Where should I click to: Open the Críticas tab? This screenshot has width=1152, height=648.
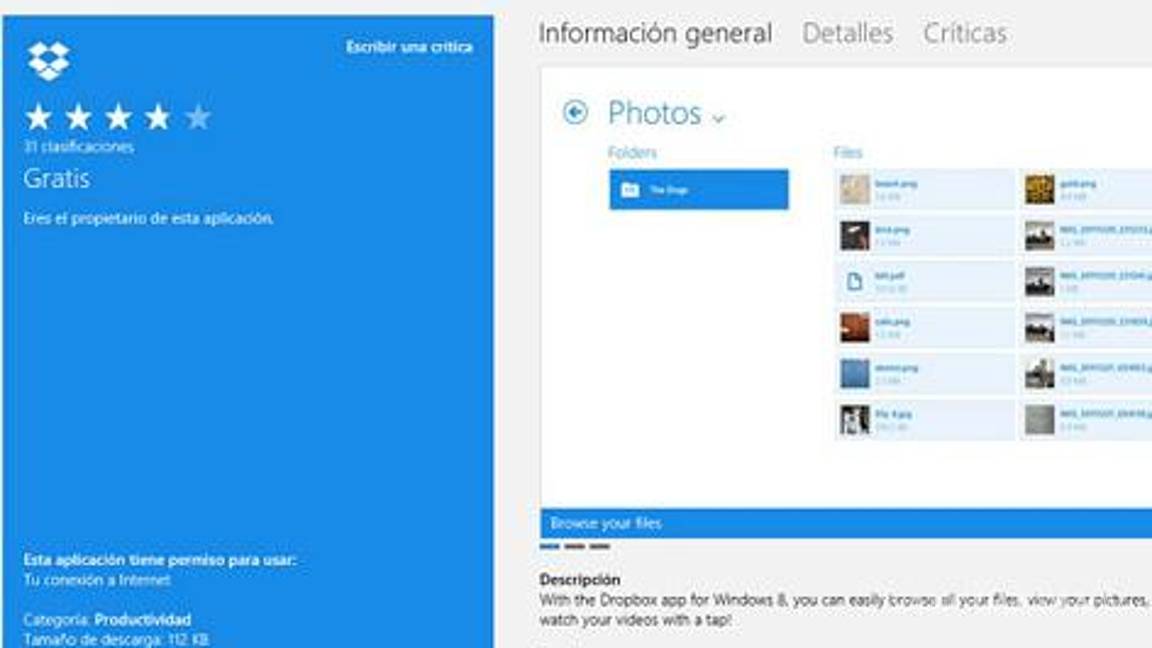coord(964,33)
